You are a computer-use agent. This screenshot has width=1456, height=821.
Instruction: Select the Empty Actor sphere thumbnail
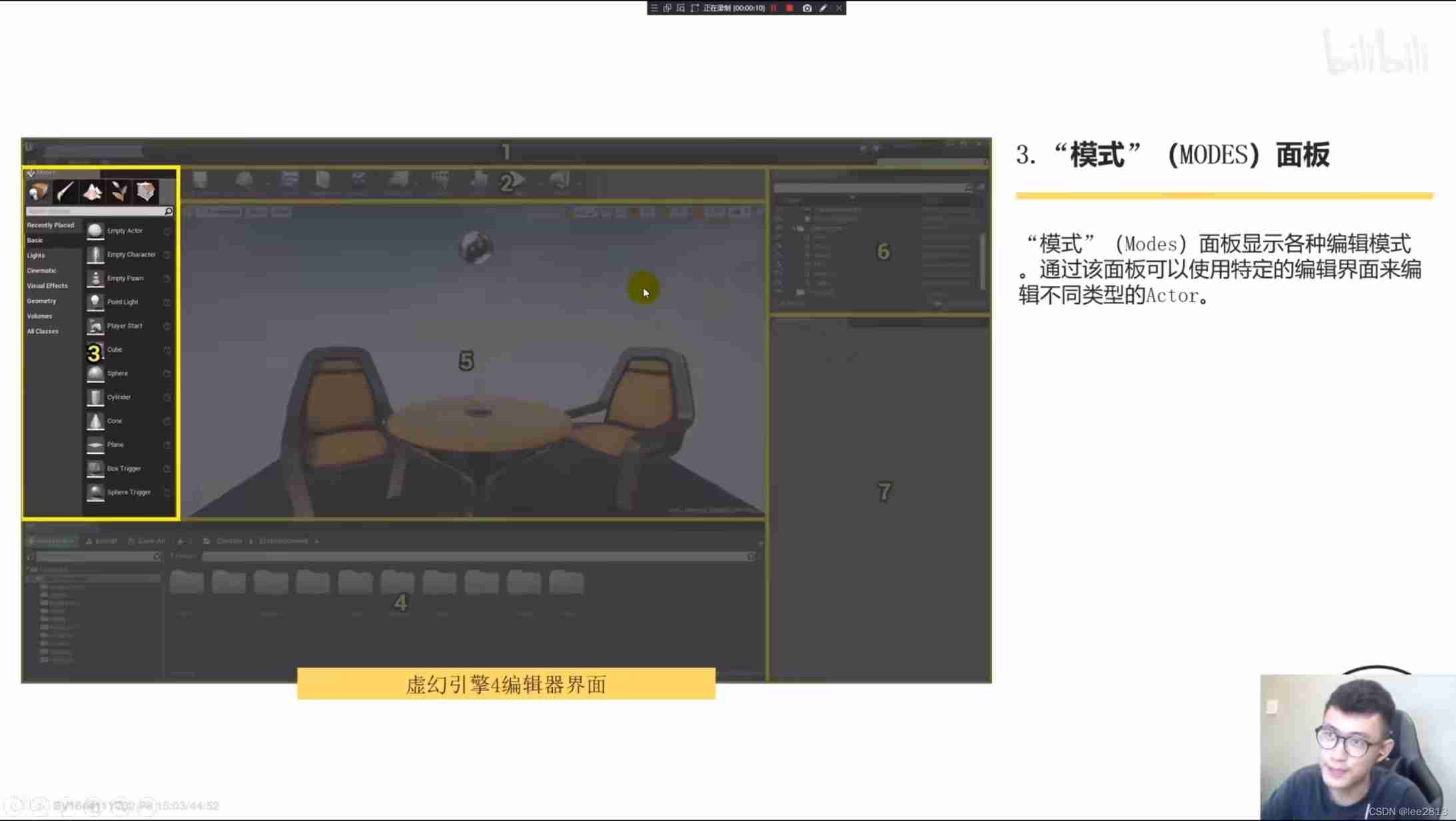tap(95, 231)
